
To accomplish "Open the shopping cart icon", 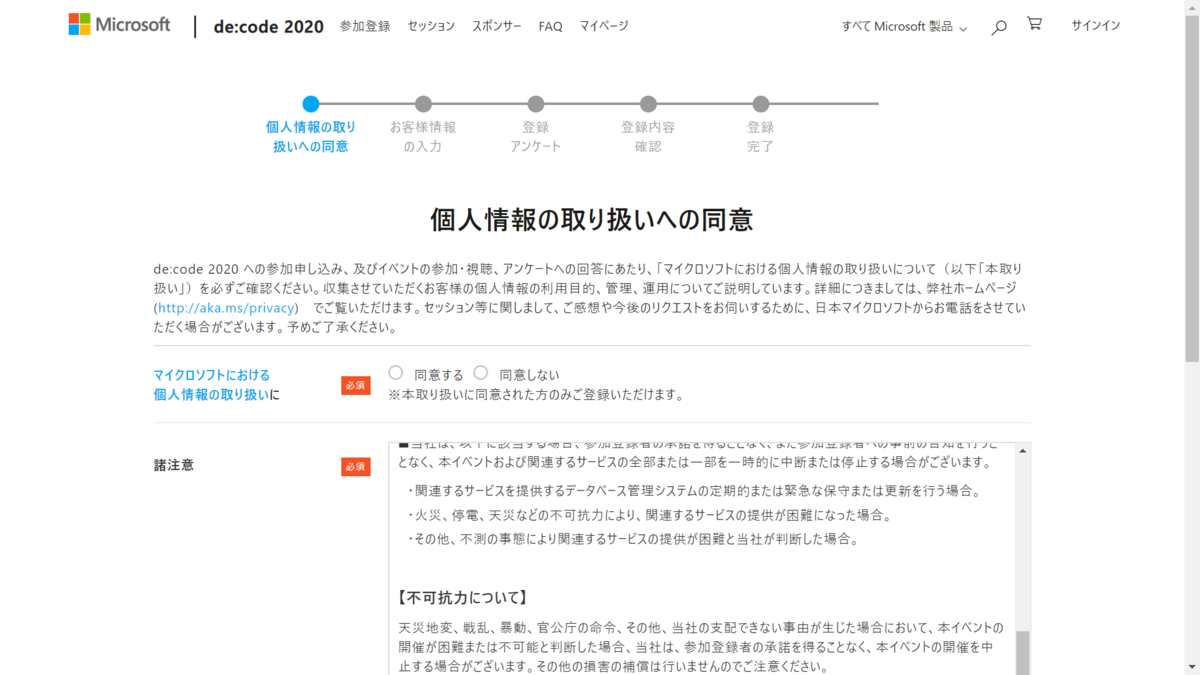I will click(1034, 24).
